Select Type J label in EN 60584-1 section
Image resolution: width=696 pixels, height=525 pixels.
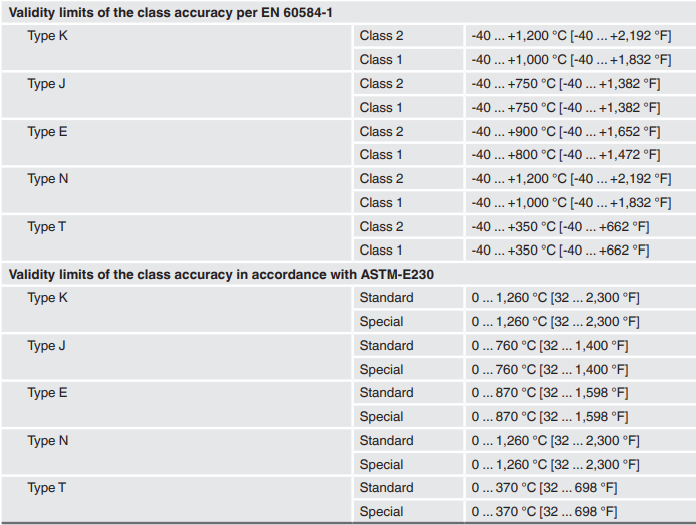[x=47, y=84]
